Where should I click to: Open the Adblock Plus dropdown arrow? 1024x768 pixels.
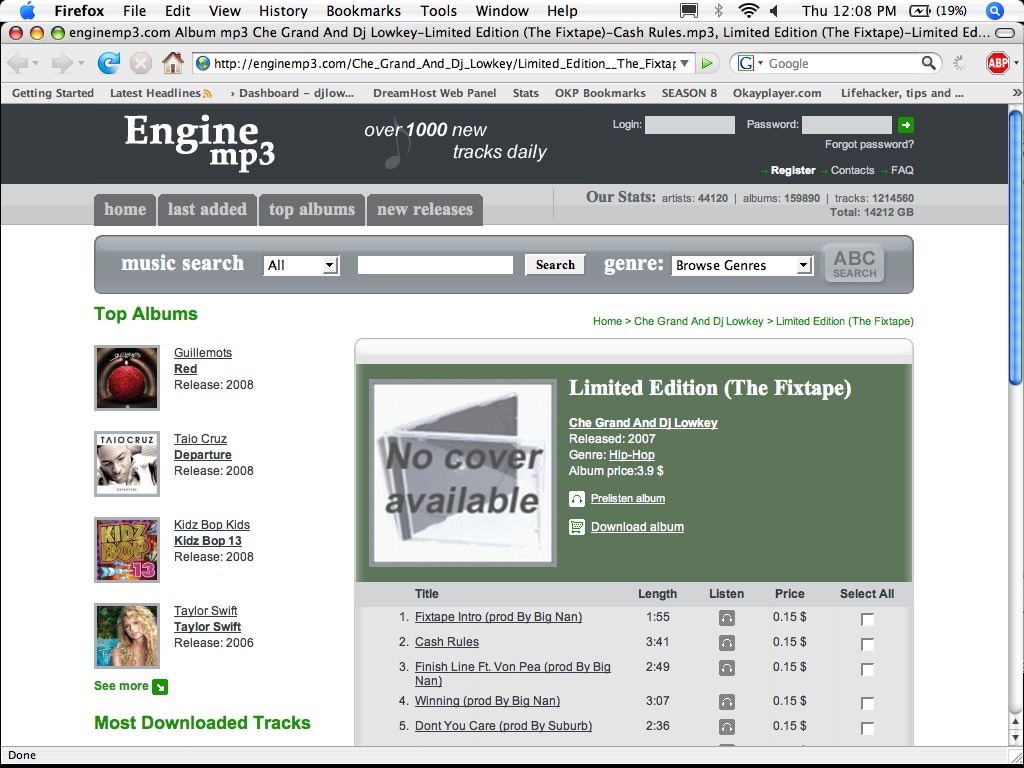[x=1016, y=63]
